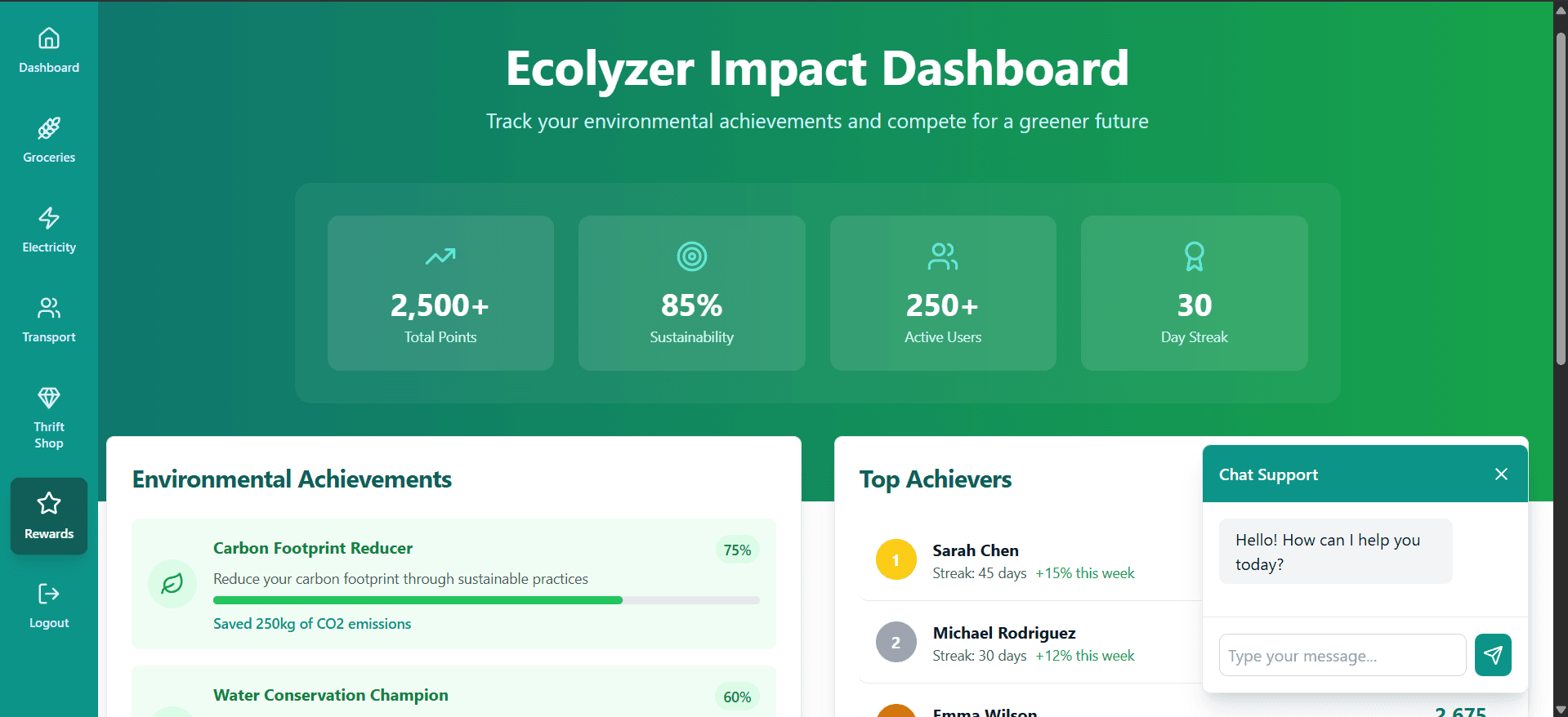Send the chat message with paper-plane button
Image resolution: width=1568 pixels, height=717 pixels.
tap(1492, 655)
